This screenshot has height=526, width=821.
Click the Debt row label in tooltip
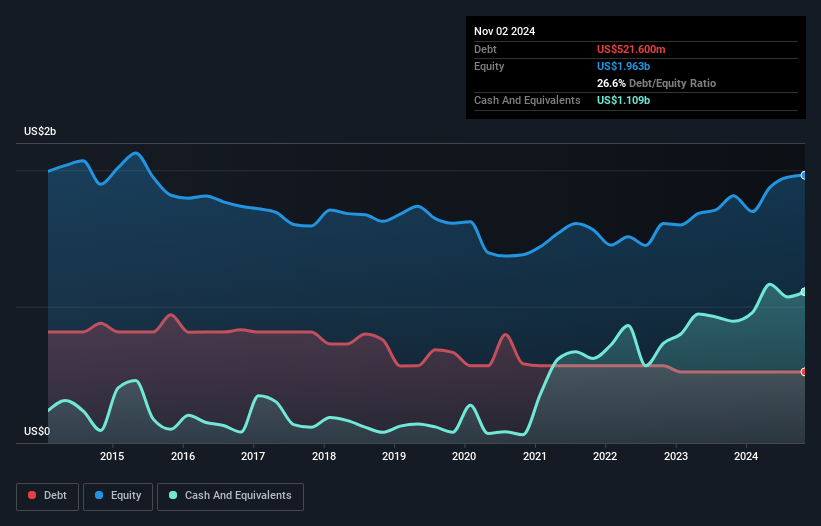(485, 49)
